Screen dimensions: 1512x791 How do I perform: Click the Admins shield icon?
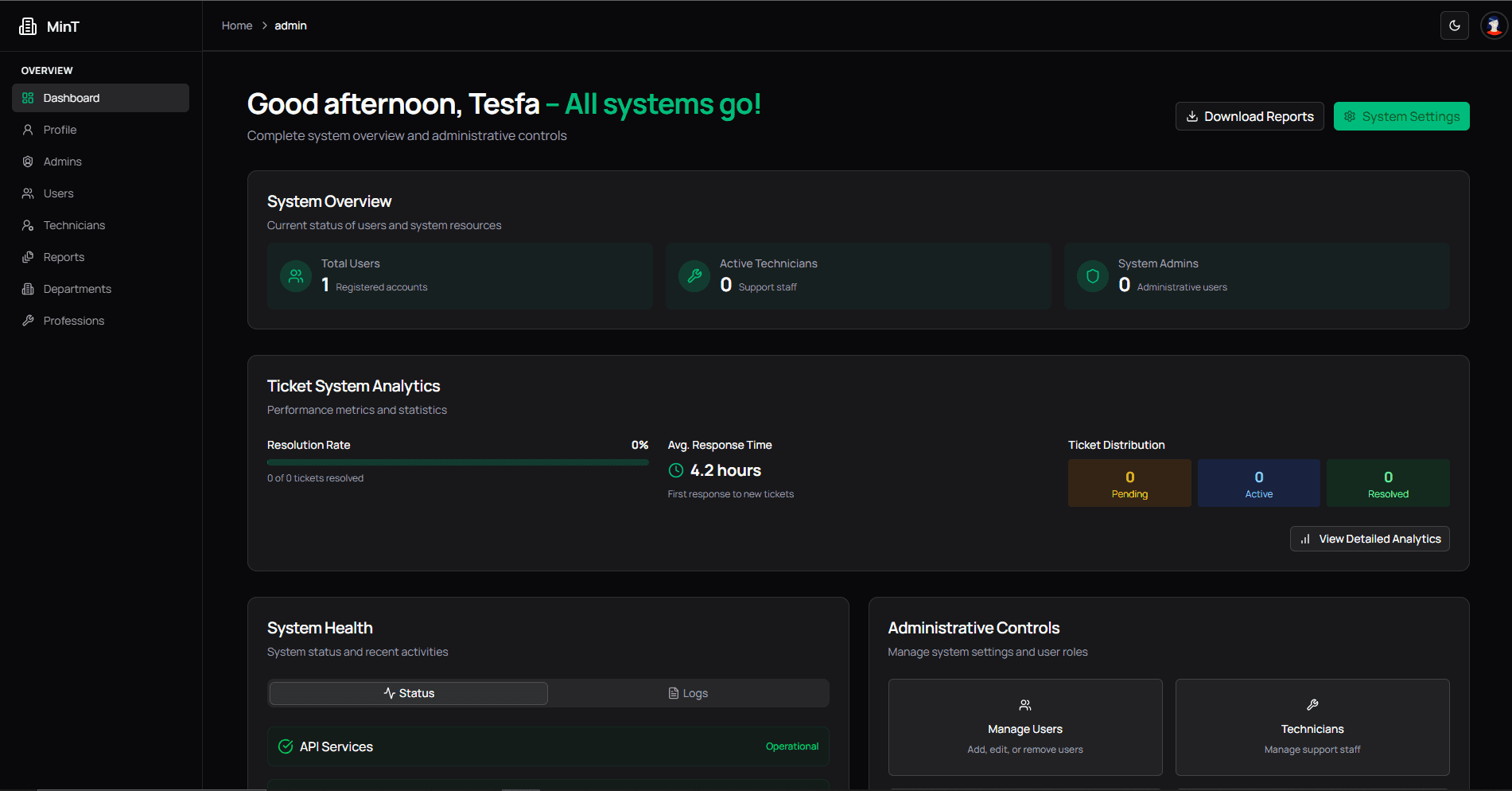pos(27,161)
